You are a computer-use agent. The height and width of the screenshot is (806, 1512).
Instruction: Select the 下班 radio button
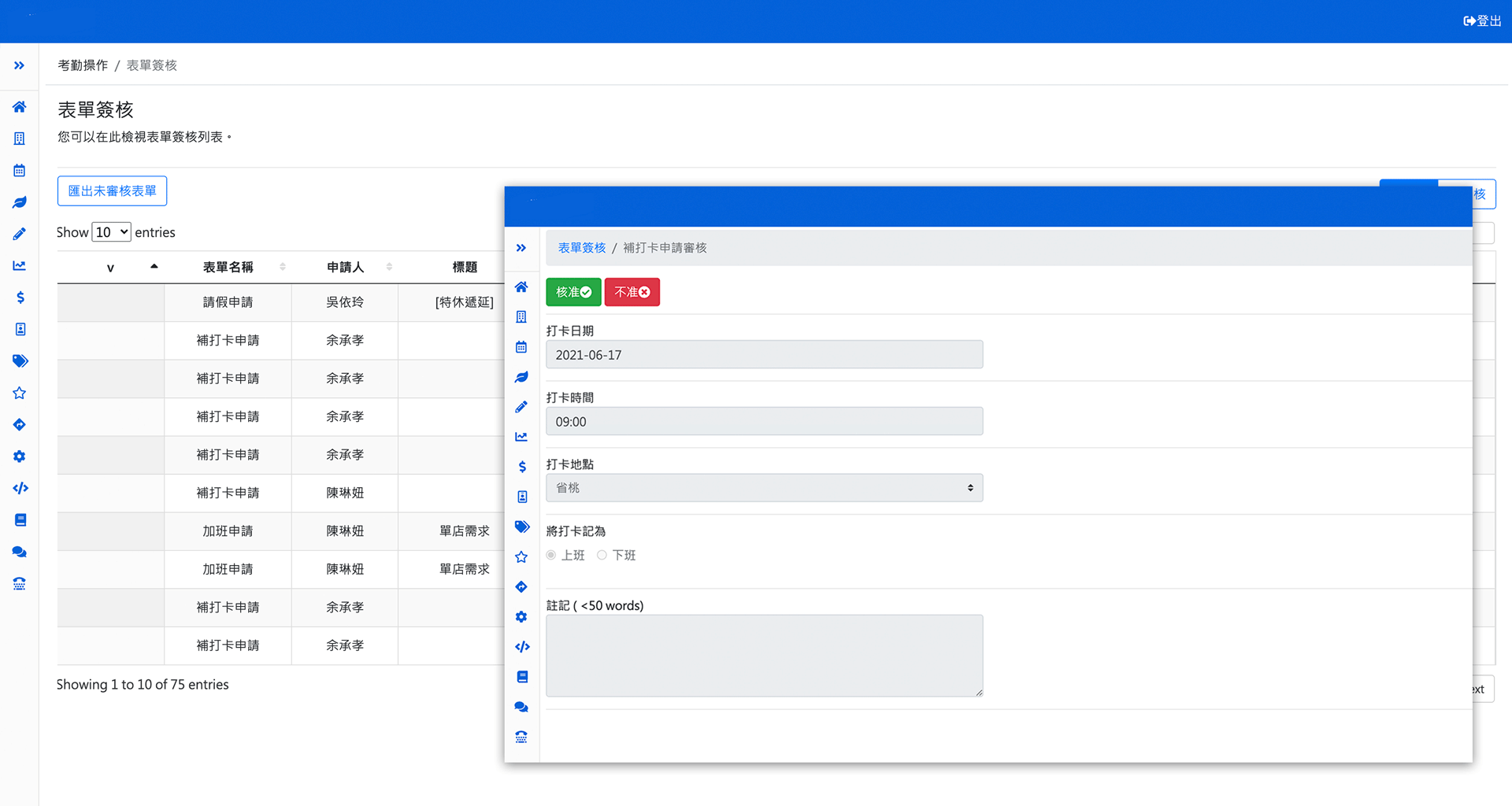click(x=602, y=556)
